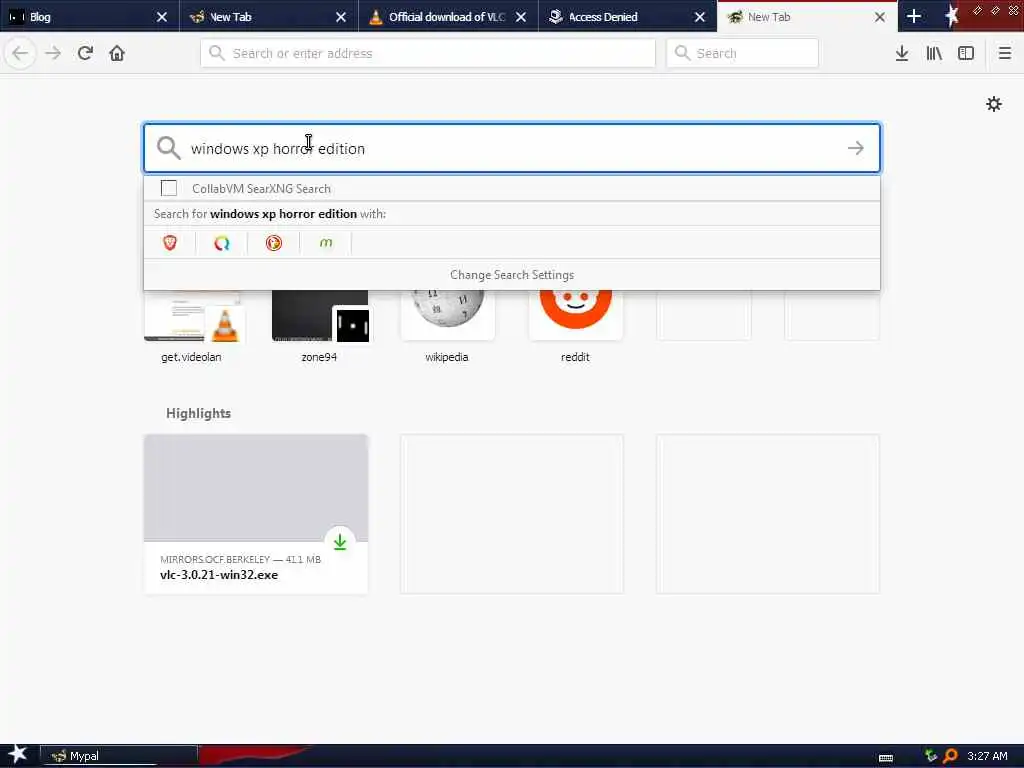Search with the green m engine icon

tap(326, 243)
